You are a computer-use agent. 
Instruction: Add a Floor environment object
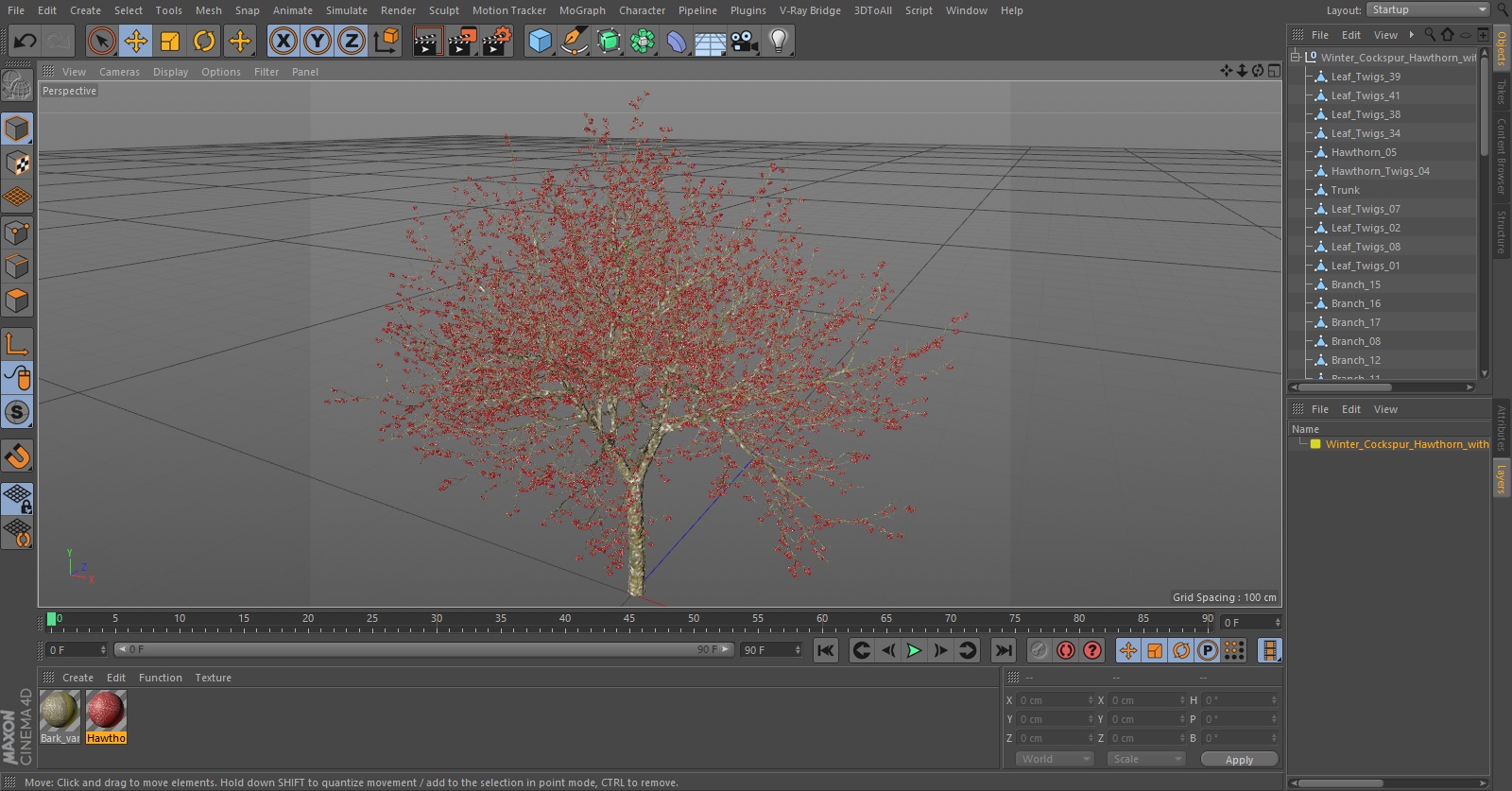coord(711,41)
